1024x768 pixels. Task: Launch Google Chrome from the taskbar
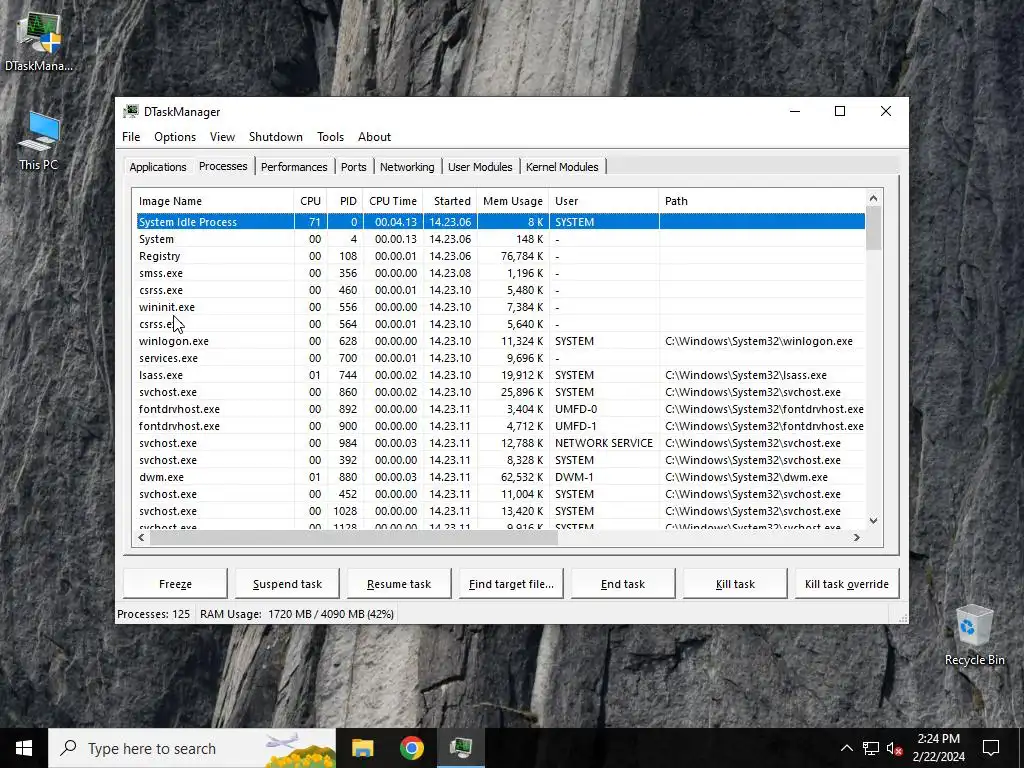[411, 748]
